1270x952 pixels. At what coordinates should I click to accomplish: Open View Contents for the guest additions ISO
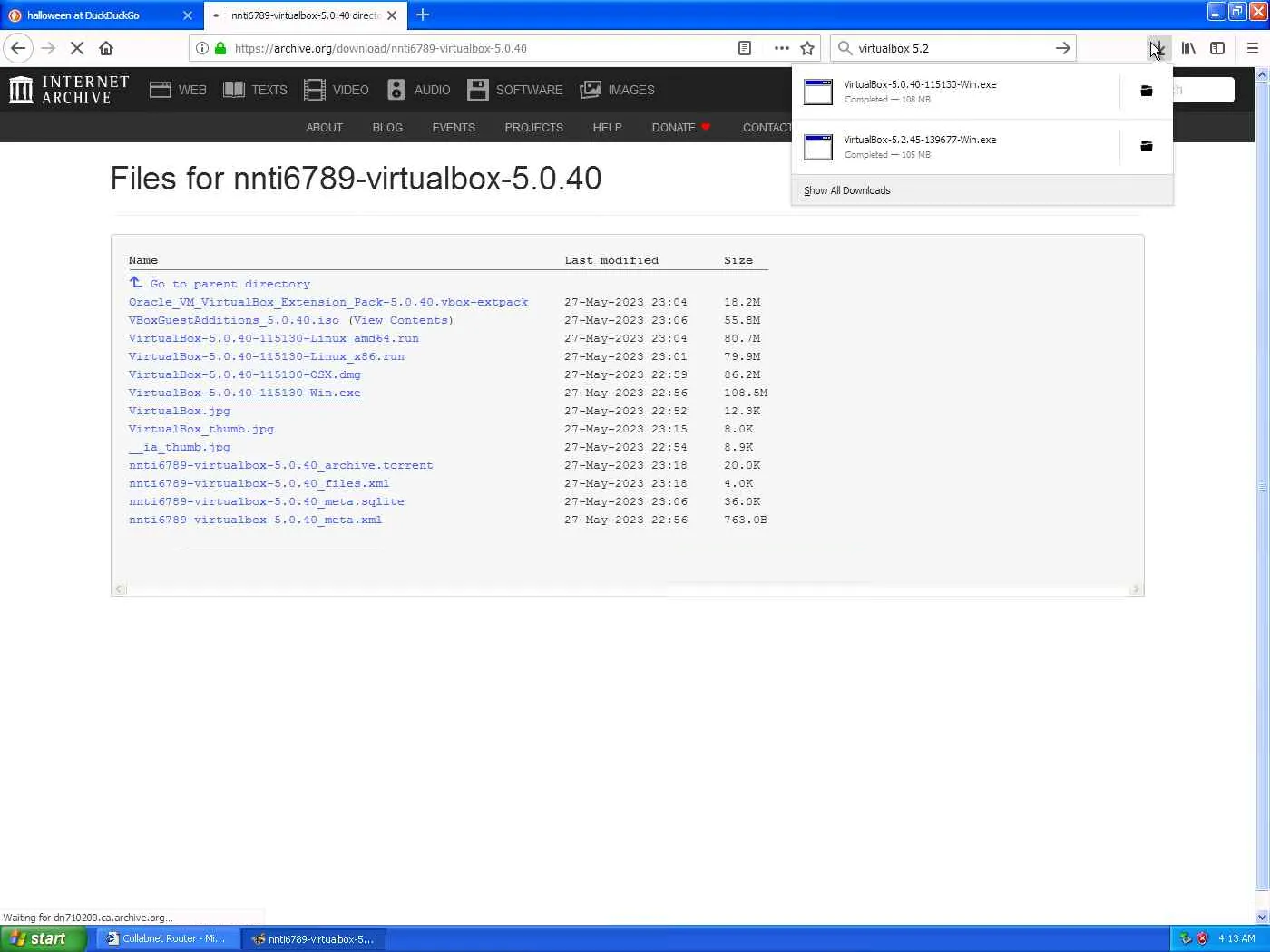tap(401, 320)
